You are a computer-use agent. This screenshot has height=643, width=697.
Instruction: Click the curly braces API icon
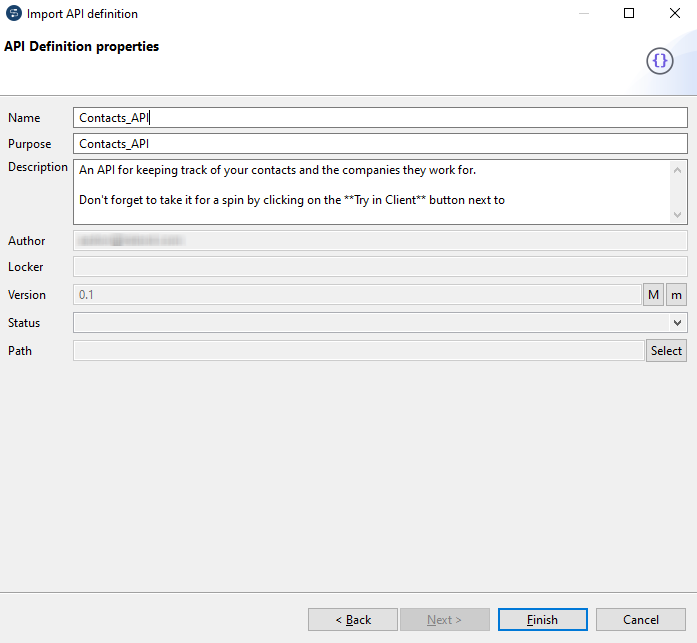pyautogui.click(x=660, y=61)
